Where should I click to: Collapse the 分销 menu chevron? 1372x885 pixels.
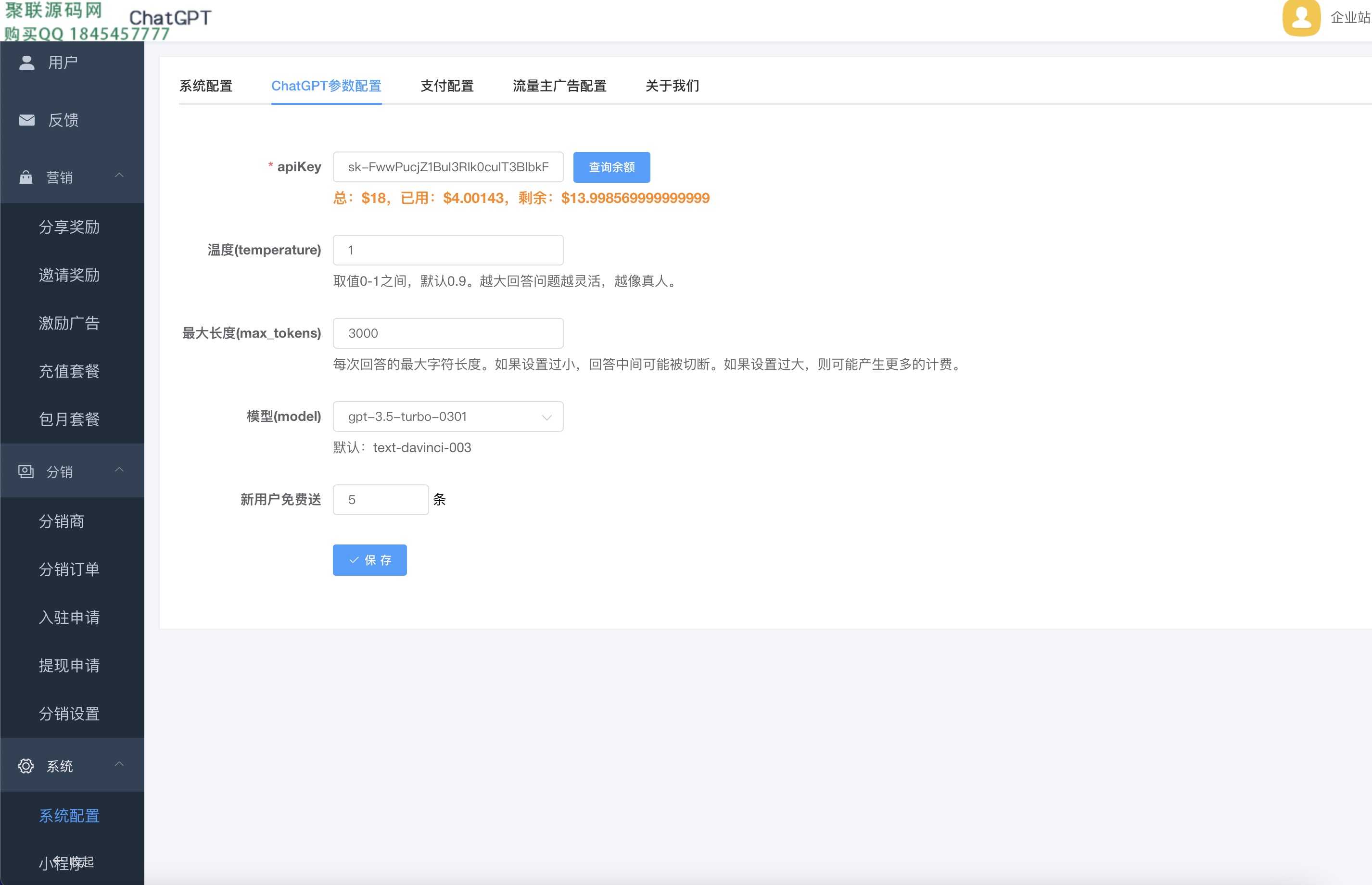(120, 469)
